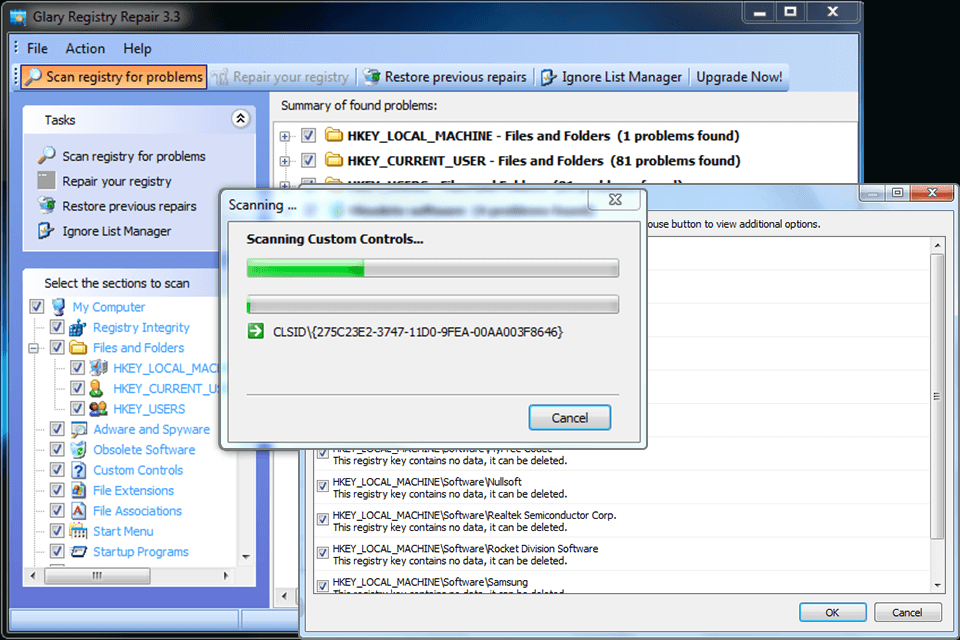The width and height of the screenshot is (960, 640).
Task: Click the HKEY_LOCAL_MACHINE summary folder icon
Action: [x=334, y=135]
